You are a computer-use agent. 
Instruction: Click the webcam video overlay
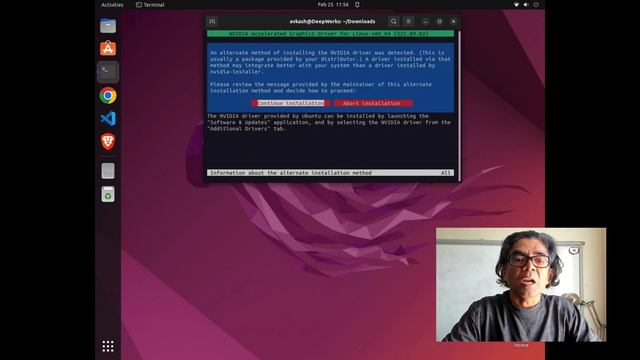coord(521,284)
